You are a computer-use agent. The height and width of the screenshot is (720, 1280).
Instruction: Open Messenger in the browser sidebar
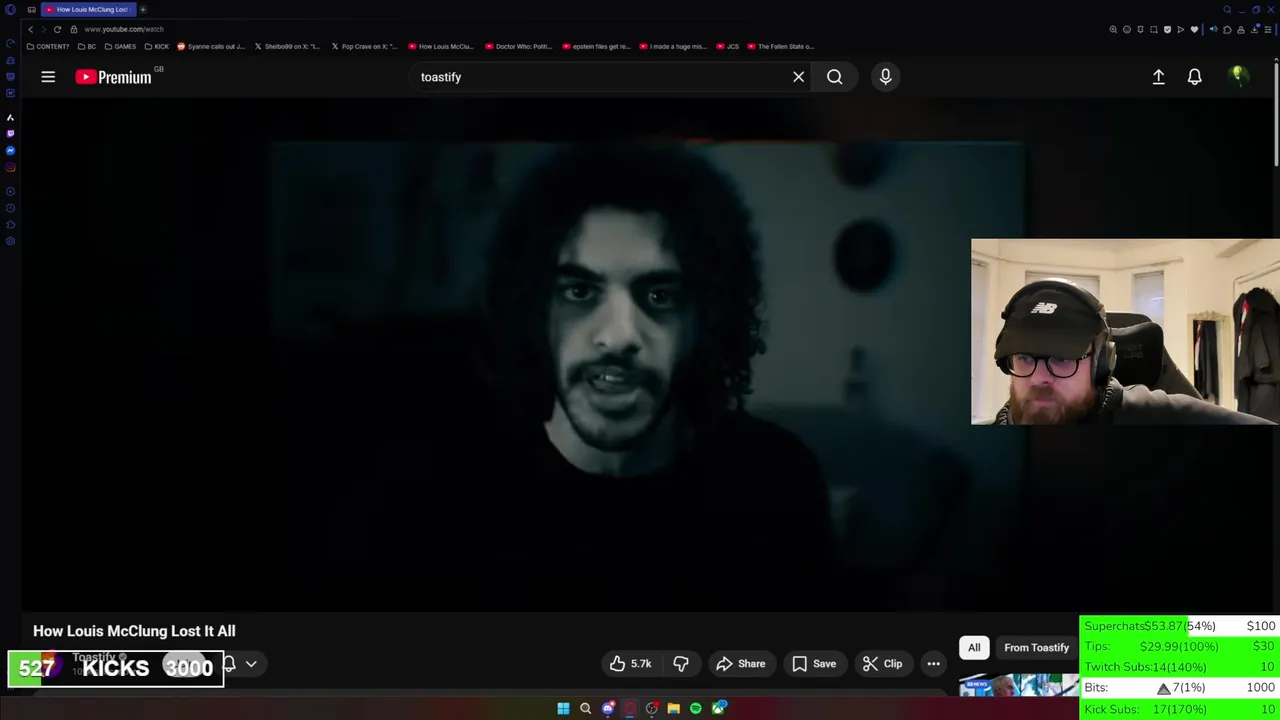(x=10, y=150)
